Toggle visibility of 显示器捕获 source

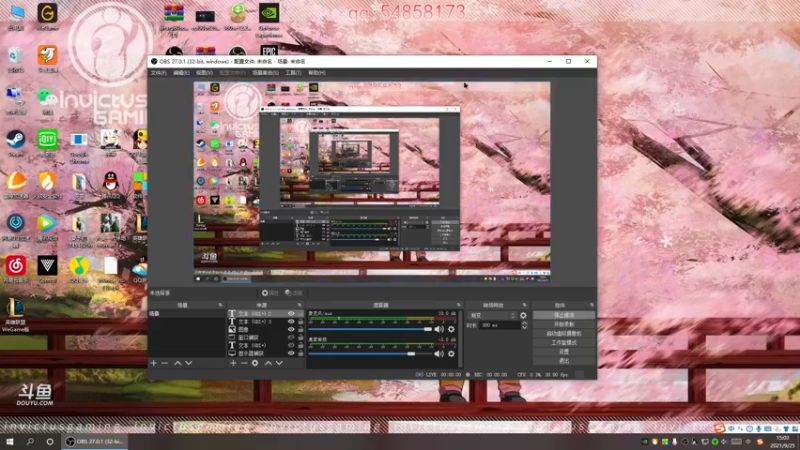point(291,353)
